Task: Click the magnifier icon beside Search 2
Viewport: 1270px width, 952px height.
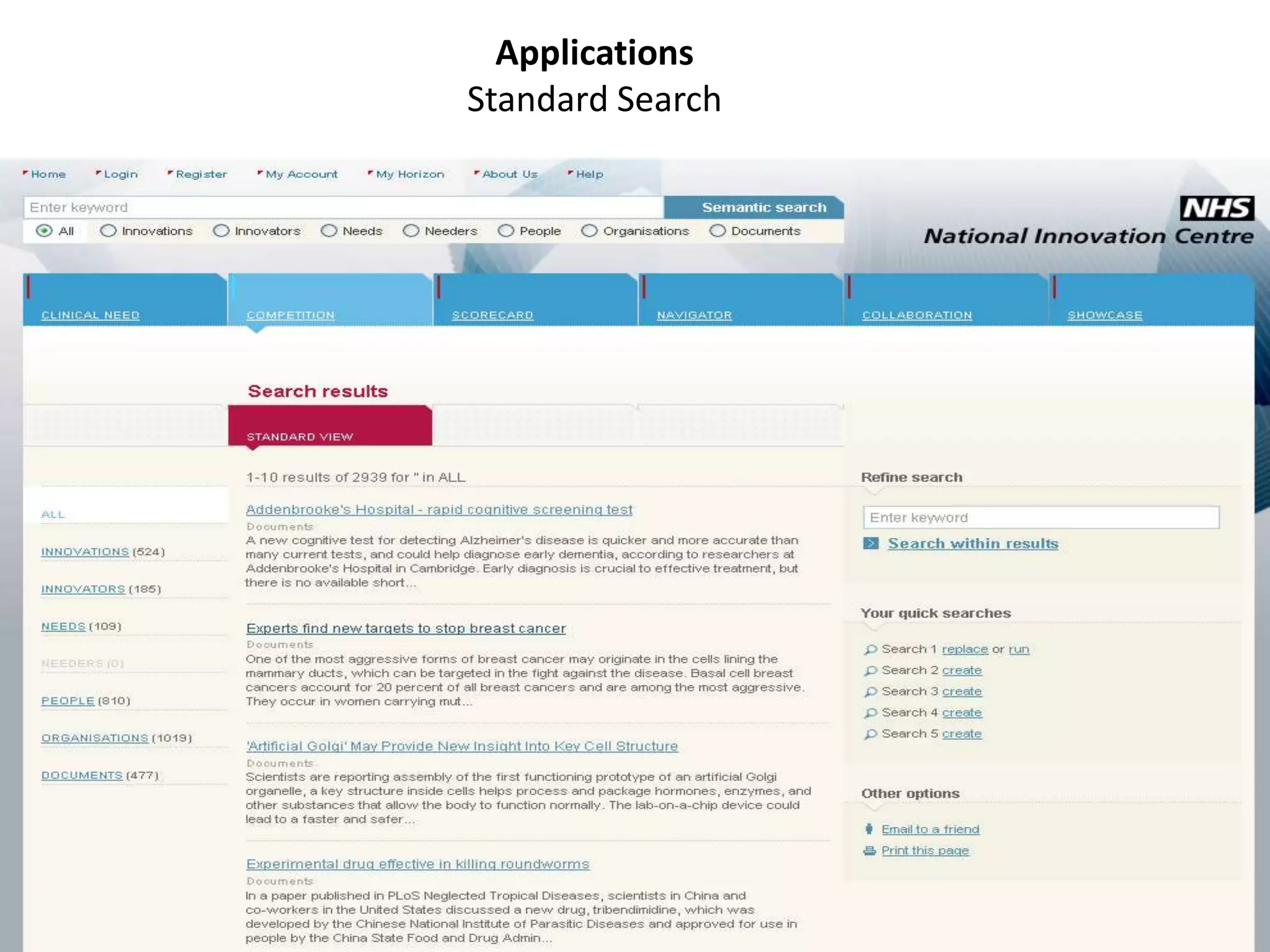Action: tap(871, 671)
